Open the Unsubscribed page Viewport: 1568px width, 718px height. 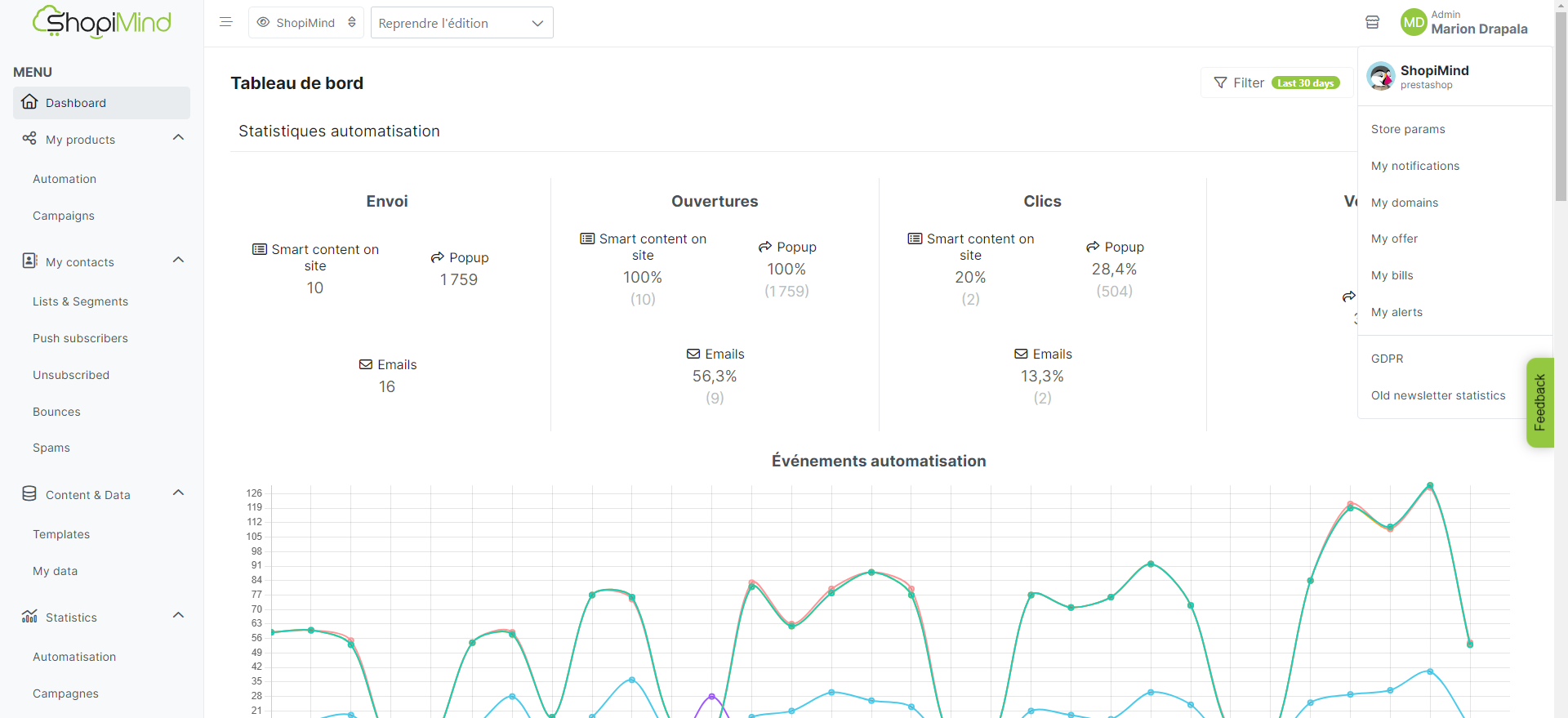(x=71, y=375)
